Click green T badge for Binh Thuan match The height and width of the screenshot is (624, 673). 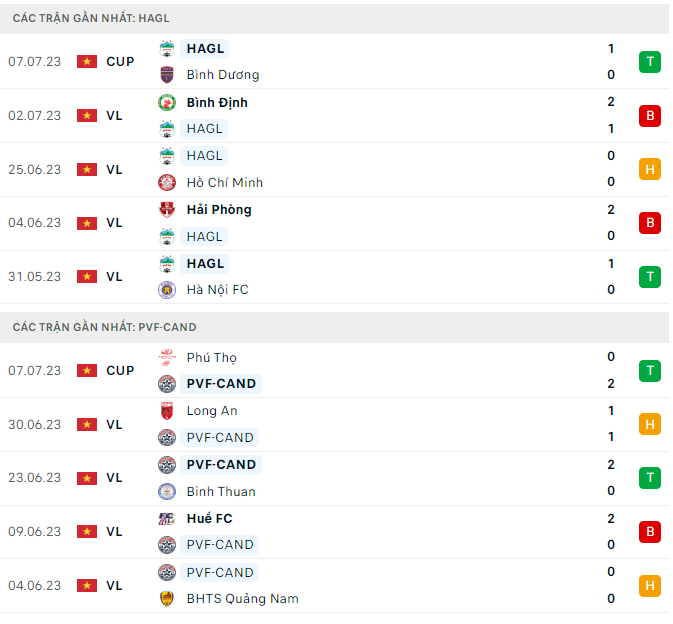tap(650, 478)
